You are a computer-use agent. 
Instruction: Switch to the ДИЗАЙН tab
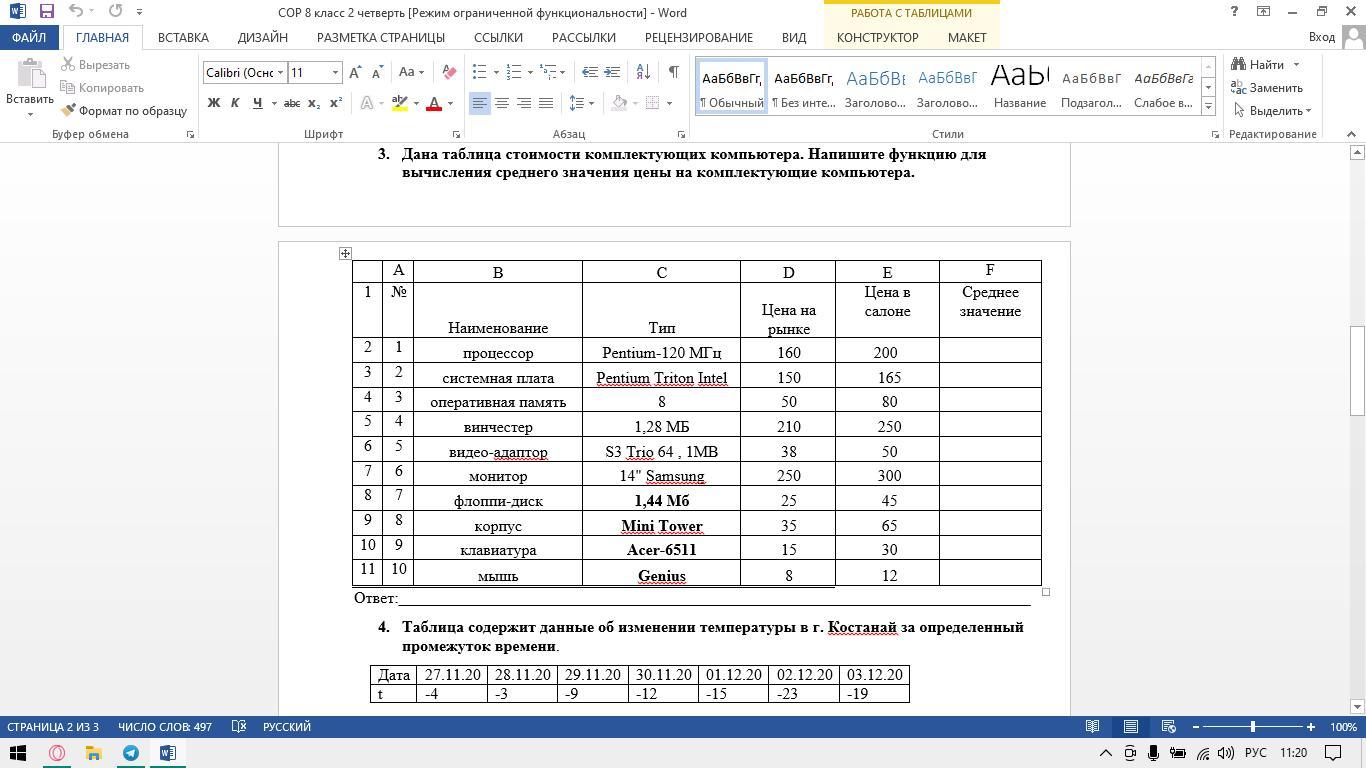point(263,37)
